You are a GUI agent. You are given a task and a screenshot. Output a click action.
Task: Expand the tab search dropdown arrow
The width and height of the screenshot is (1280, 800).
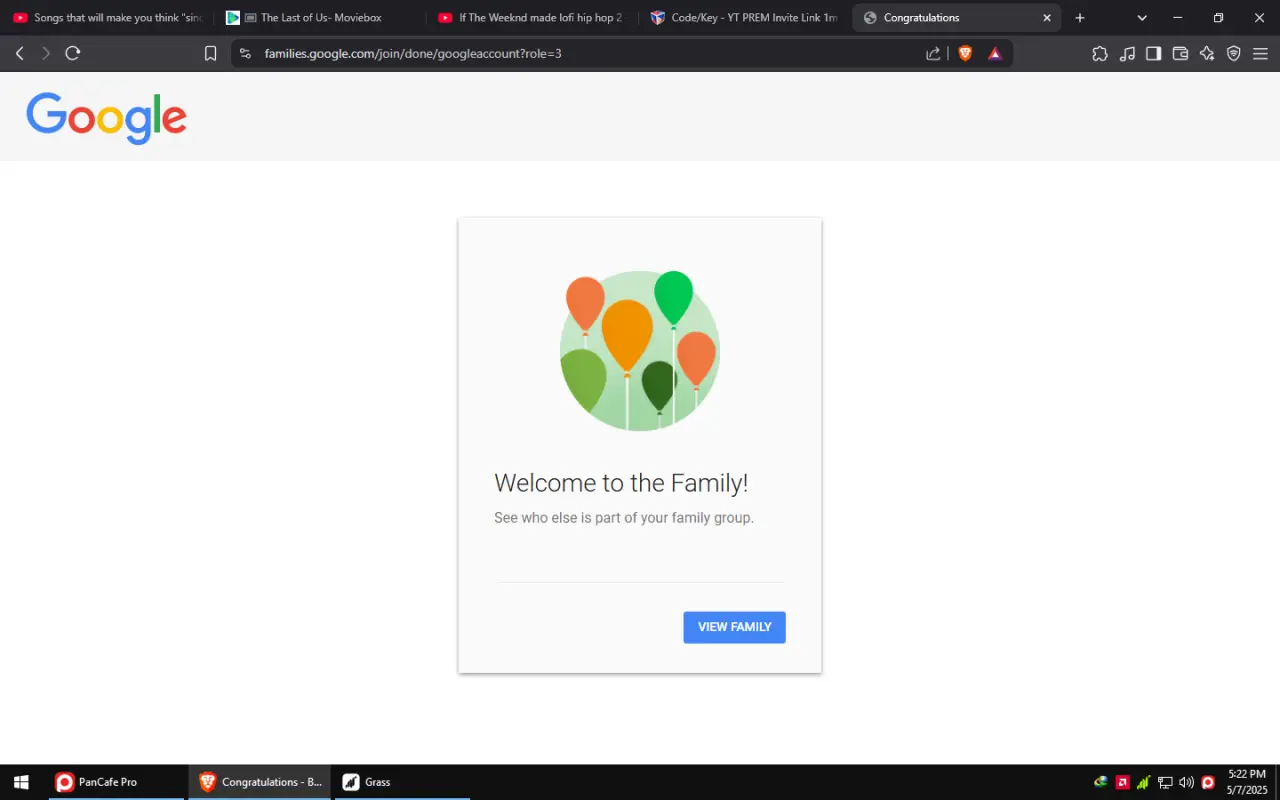1142,18
